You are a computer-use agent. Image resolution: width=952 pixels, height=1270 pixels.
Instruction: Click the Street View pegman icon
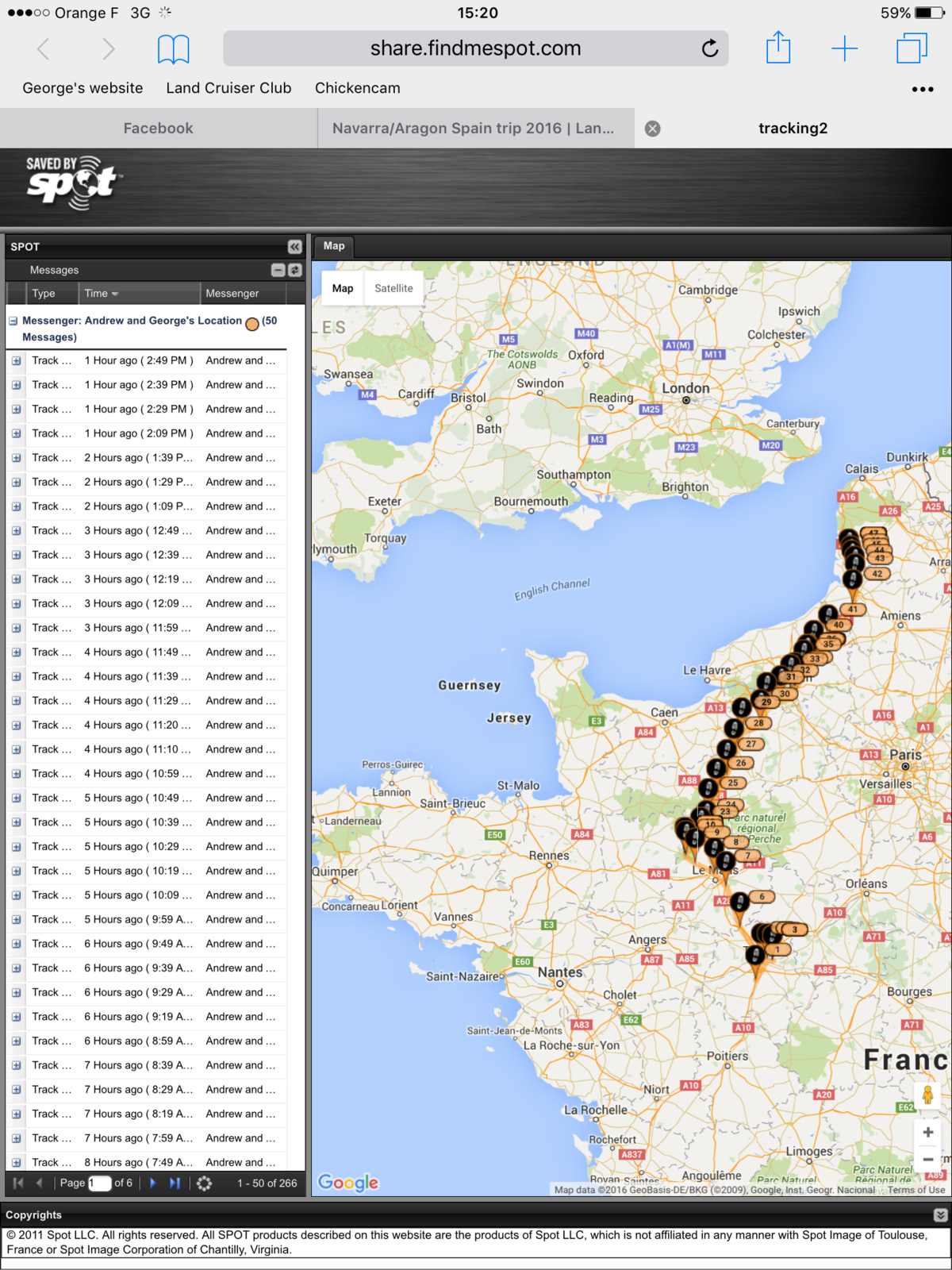927,1095
